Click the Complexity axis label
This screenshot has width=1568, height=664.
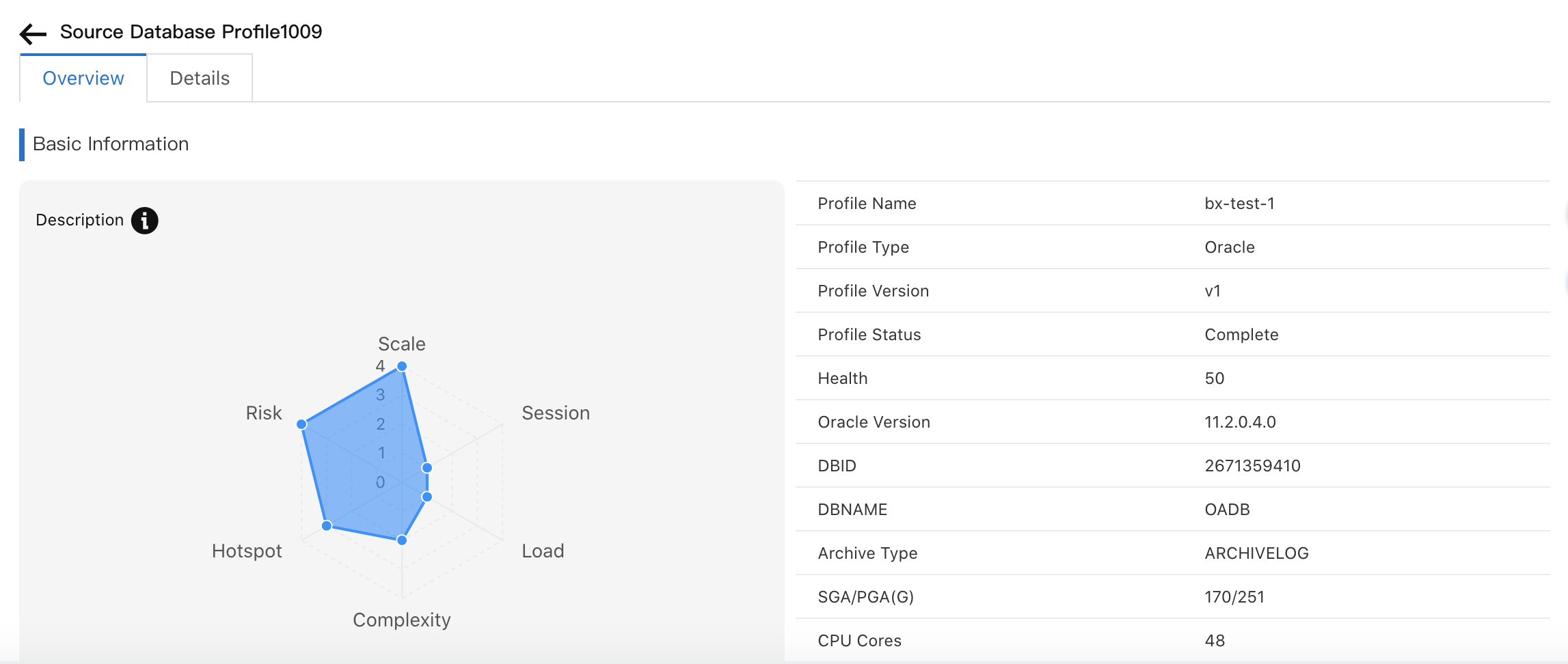[x=402, y=620]
